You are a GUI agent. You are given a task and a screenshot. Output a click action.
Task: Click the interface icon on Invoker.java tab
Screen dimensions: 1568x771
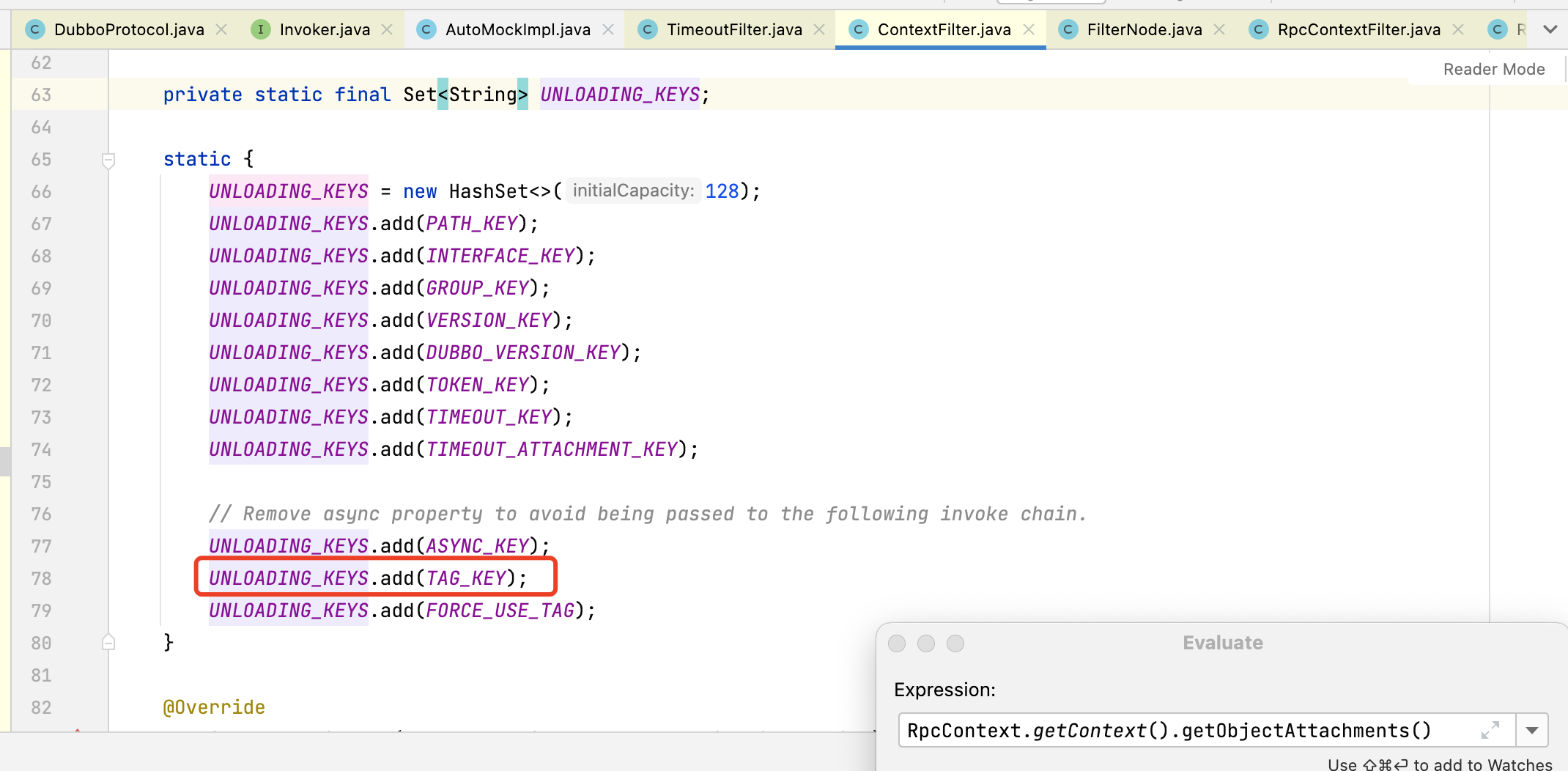click(260, 29)
